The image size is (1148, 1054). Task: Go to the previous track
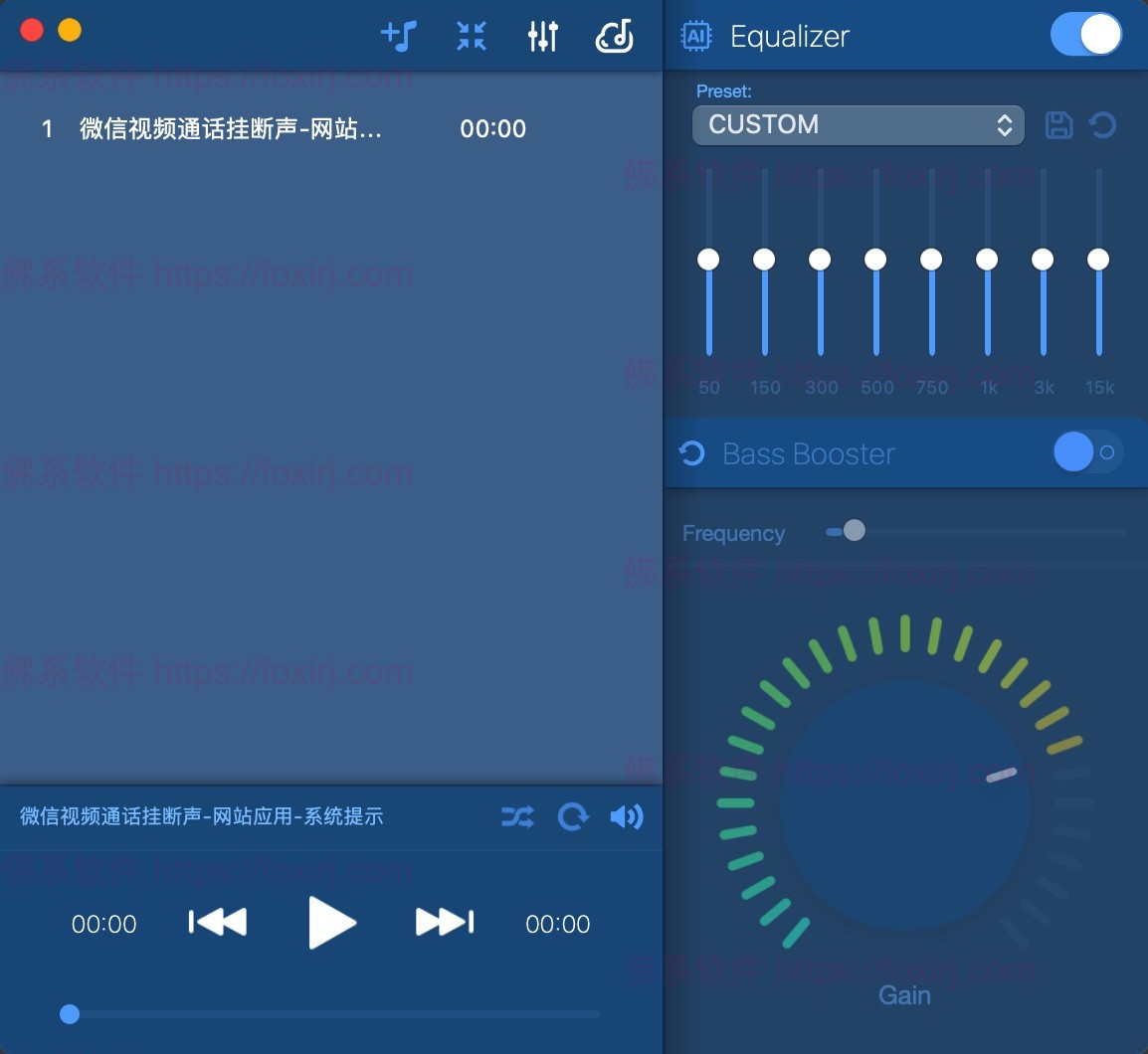218,923
